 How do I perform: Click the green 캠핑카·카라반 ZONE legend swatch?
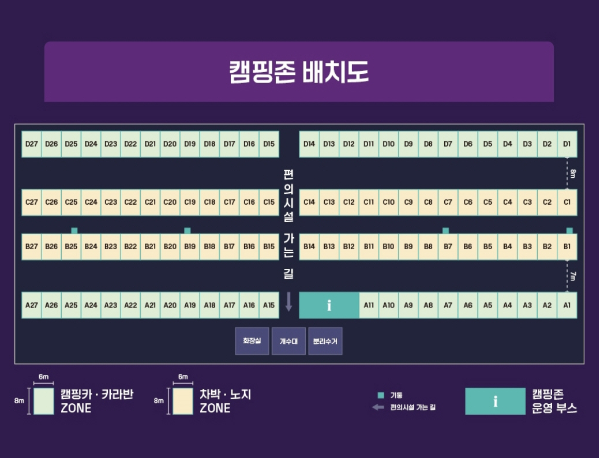[44, 401]
